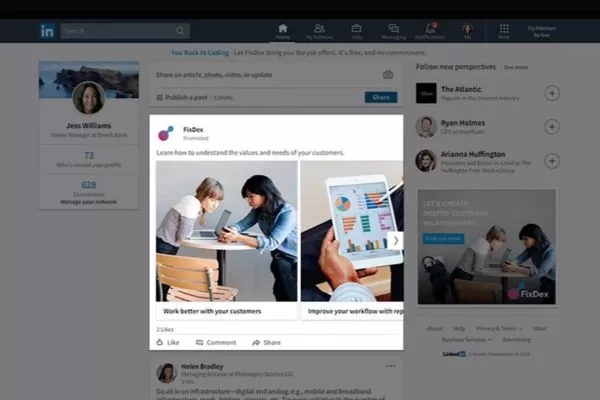Open the Work apps grid menu
Viewport: 600px width, 400px height.
[504, 31]
